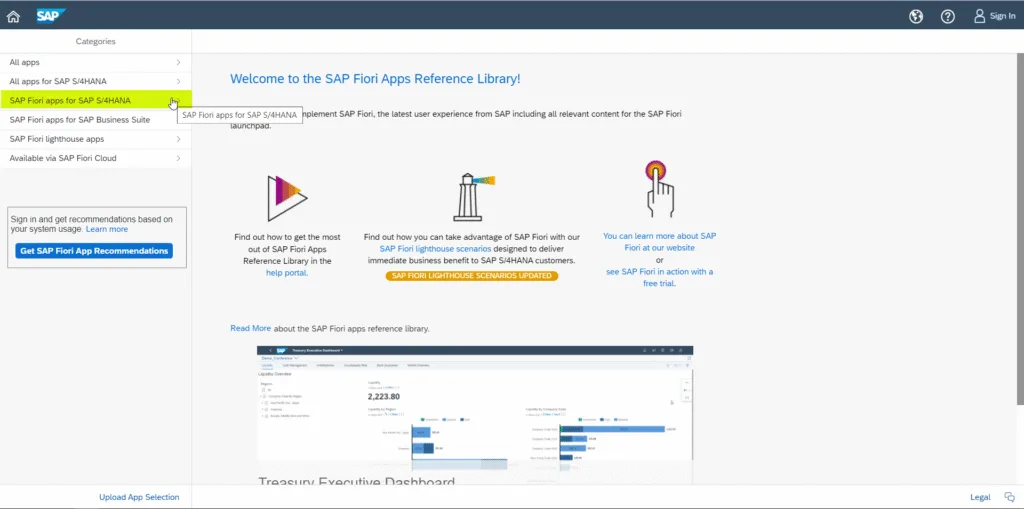Click the pointing finger illustration
The width and height of the screenshot is (1024, 509).
tap(659, 189)
